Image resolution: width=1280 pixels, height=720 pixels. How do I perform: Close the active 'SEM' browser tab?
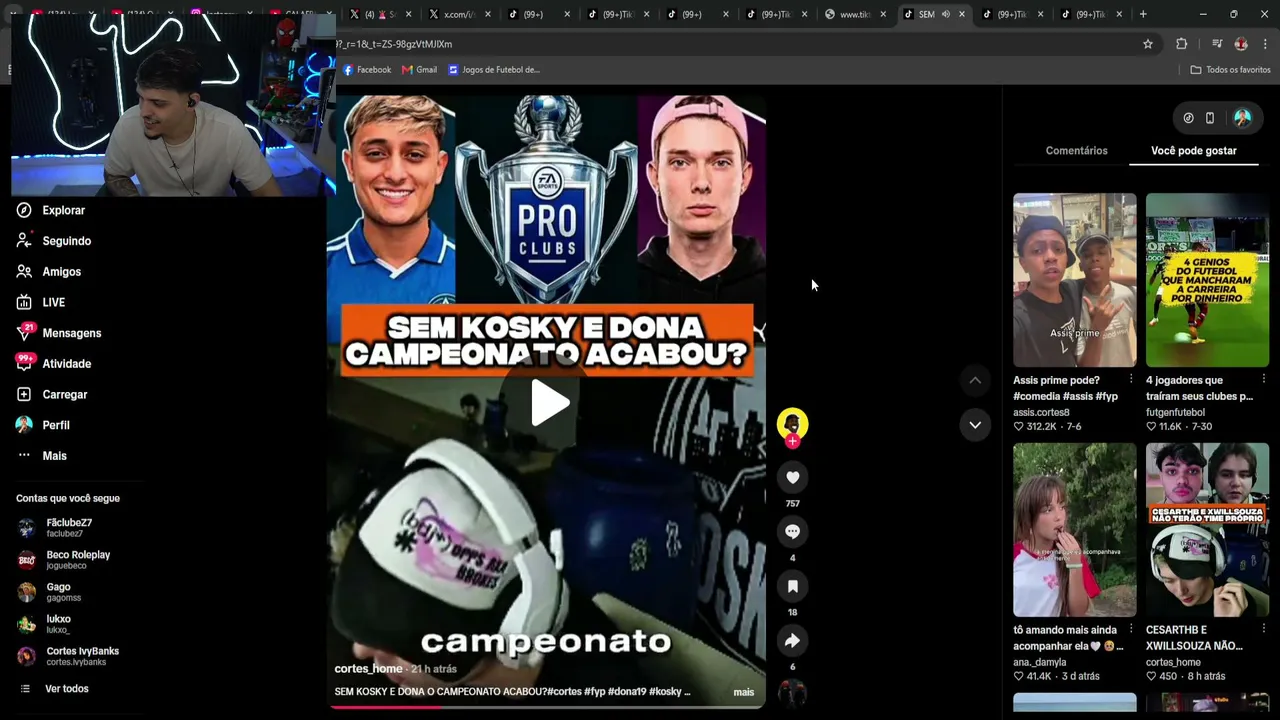(962, 14)
